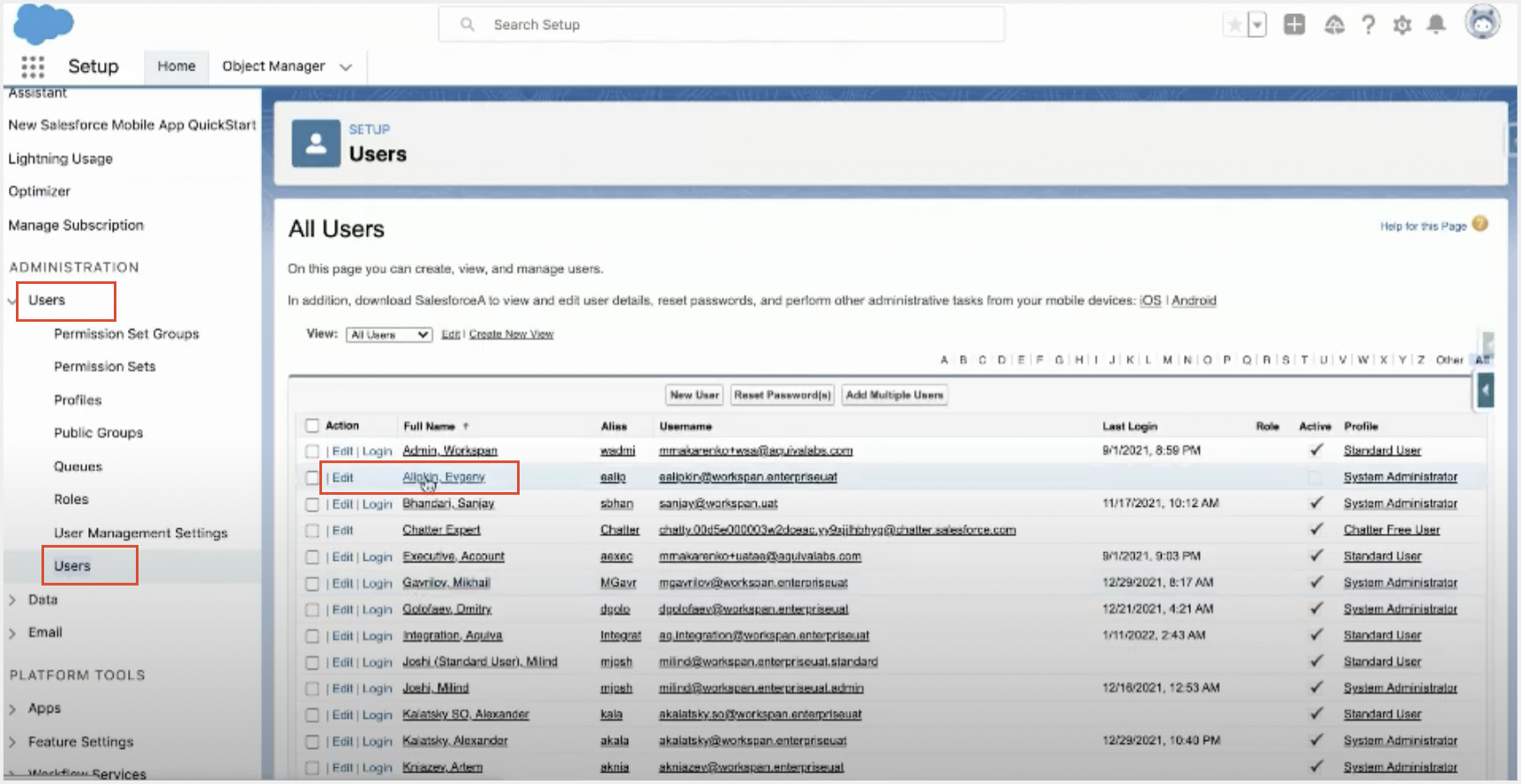Click the Create New View link
The width and height of the screenshot is (1521, 784).
pos(511,334)
